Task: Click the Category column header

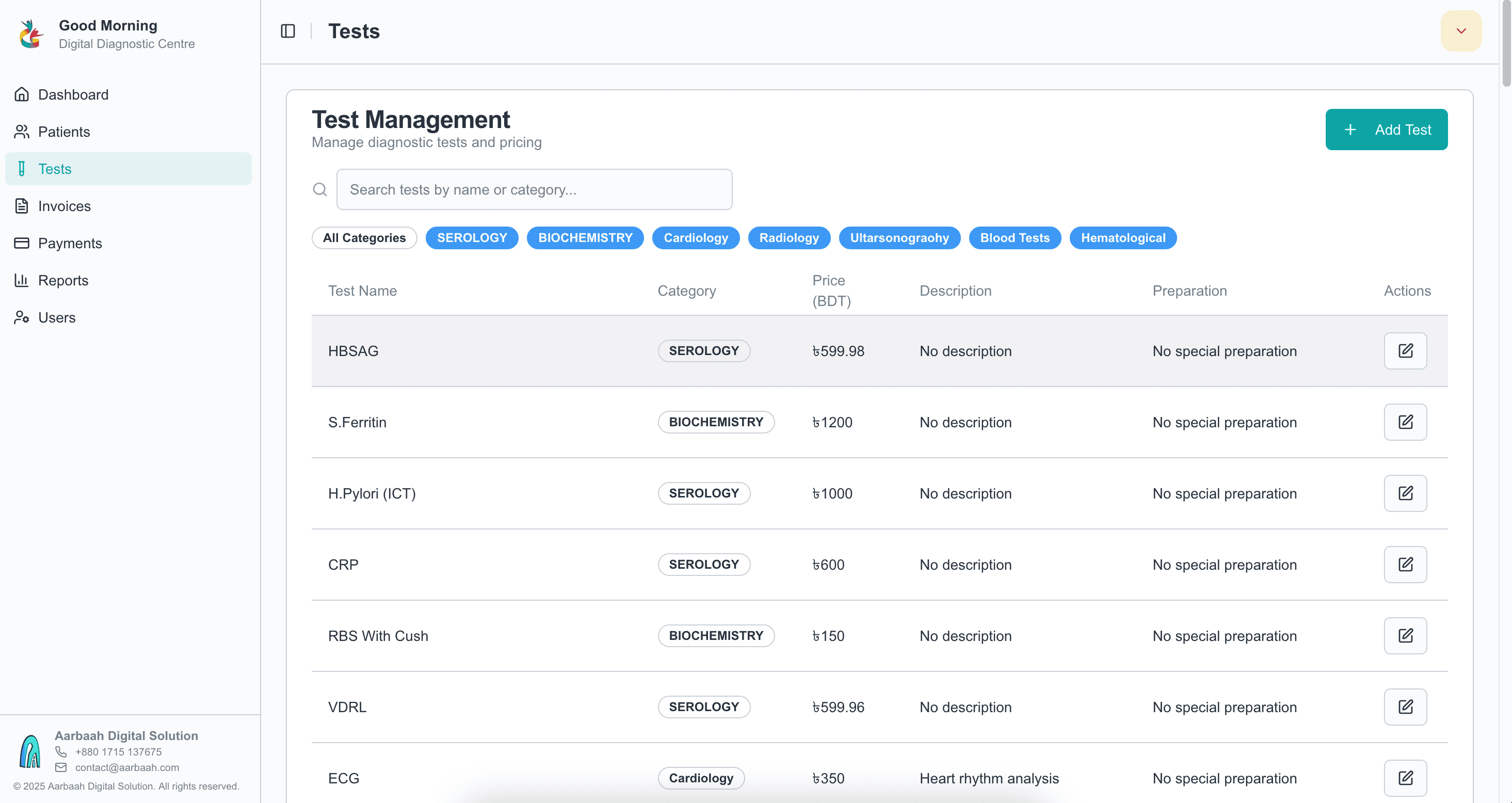Action: (x=687, y=291)
